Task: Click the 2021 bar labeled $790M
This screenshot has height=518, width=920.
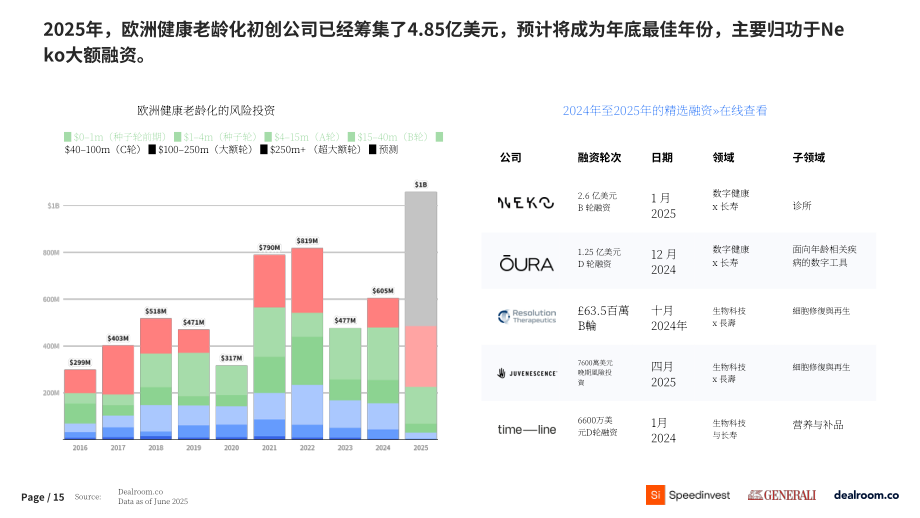Action: pyautogui.click(x=269, y=347)
